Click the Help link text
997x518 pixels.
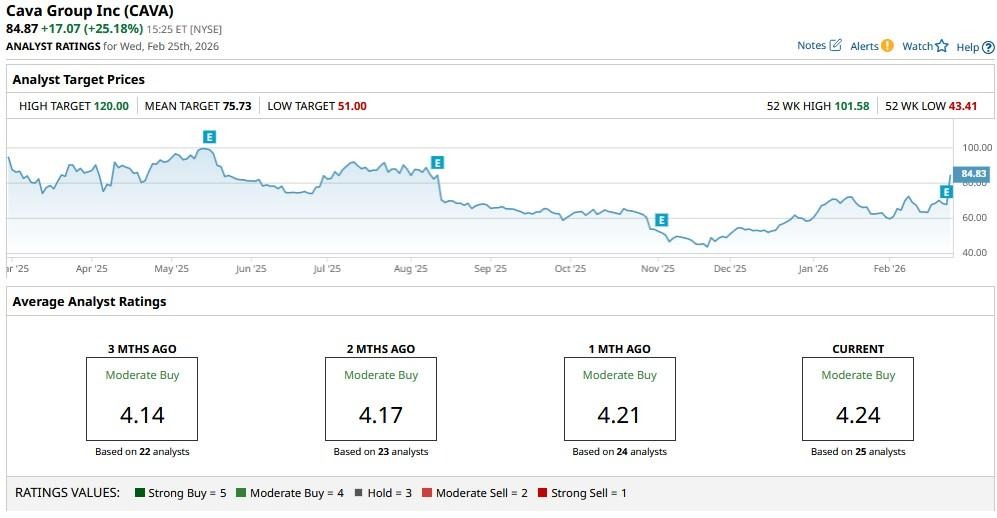click(967, 47)
